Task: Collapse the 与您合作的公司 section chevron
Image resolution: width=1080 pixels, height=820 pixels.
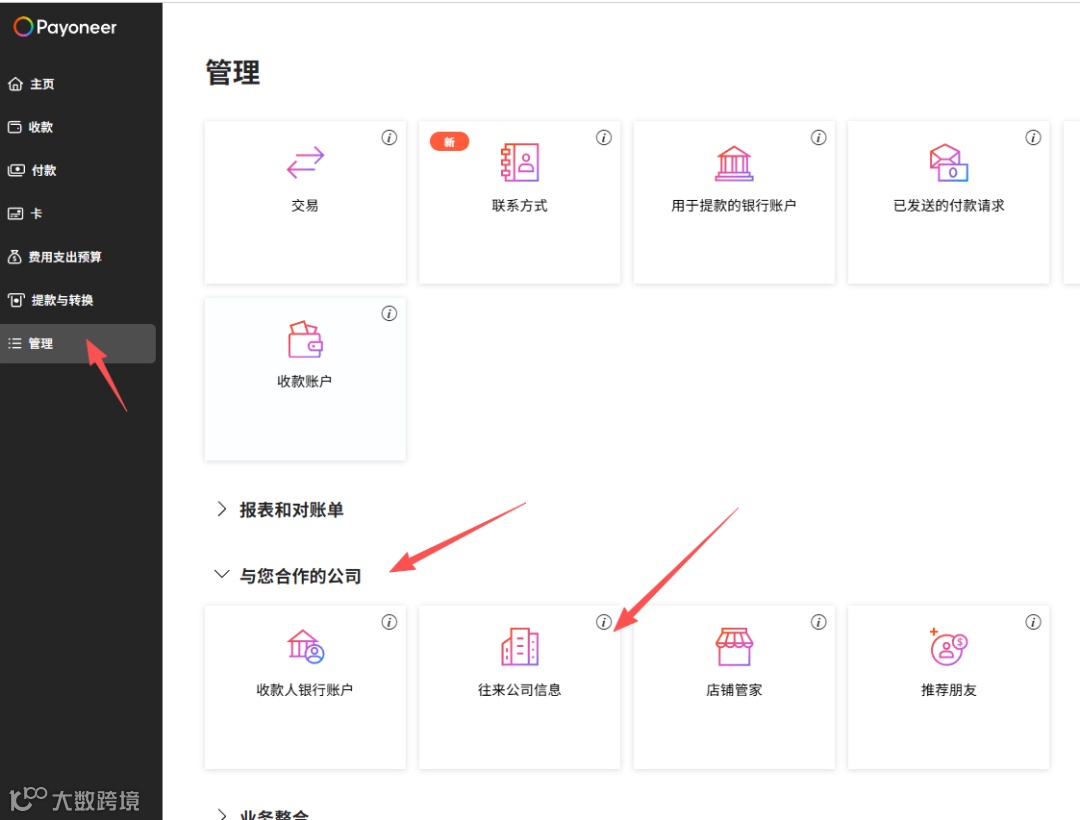Action: [x=221, y=574]
